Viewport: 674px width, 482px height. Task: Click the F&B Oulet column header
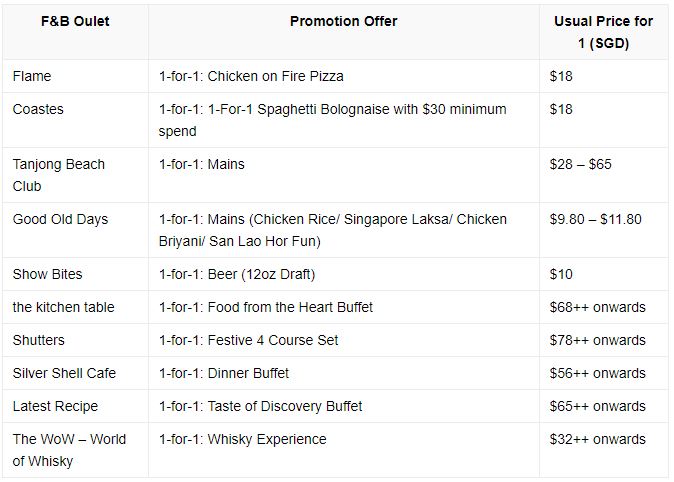pyautogui.click(x=75, y=21)
